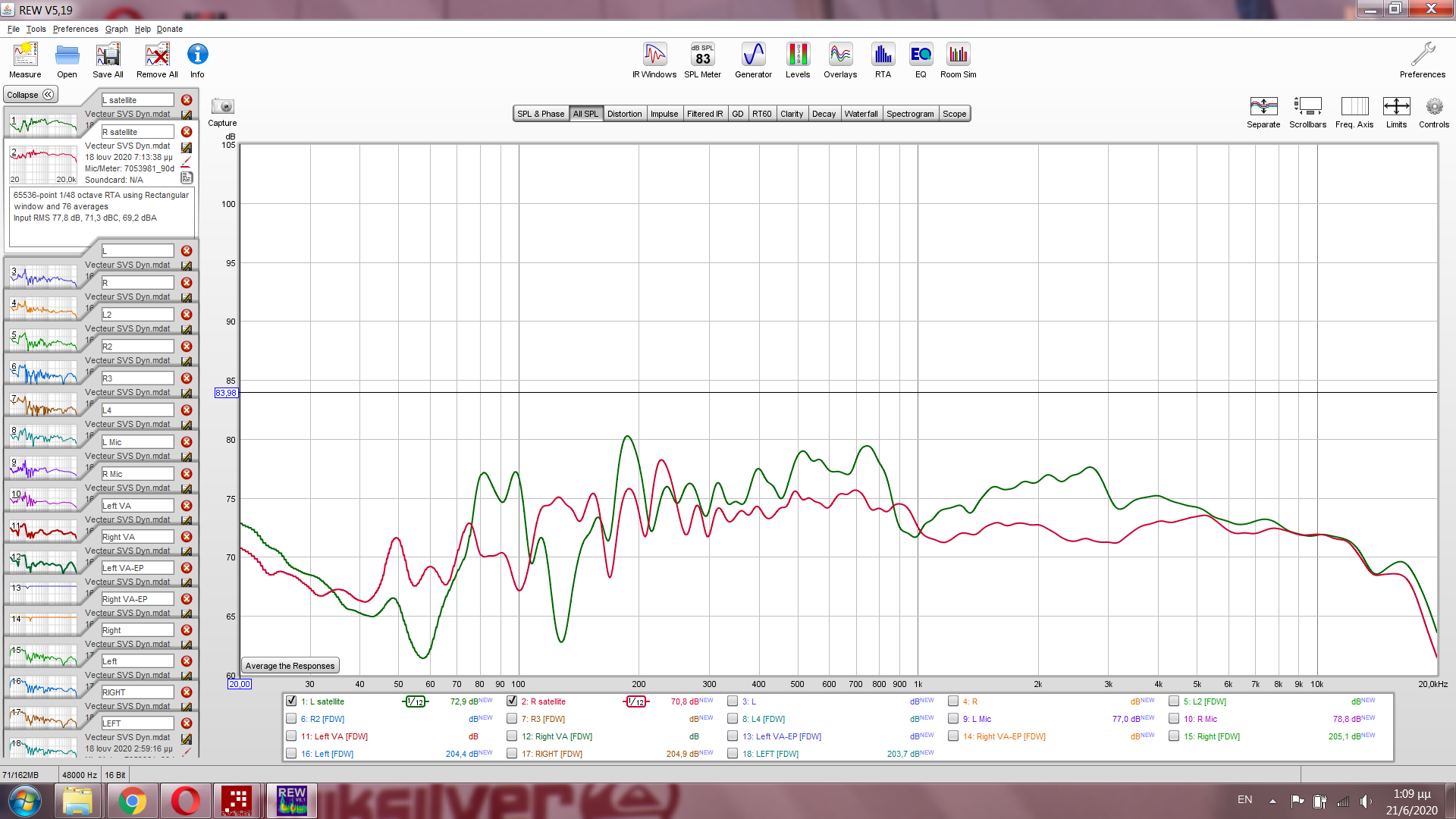Screen dimensions: 1456x819
Task: Click Average the Responses button
Action: pos(290,666)
